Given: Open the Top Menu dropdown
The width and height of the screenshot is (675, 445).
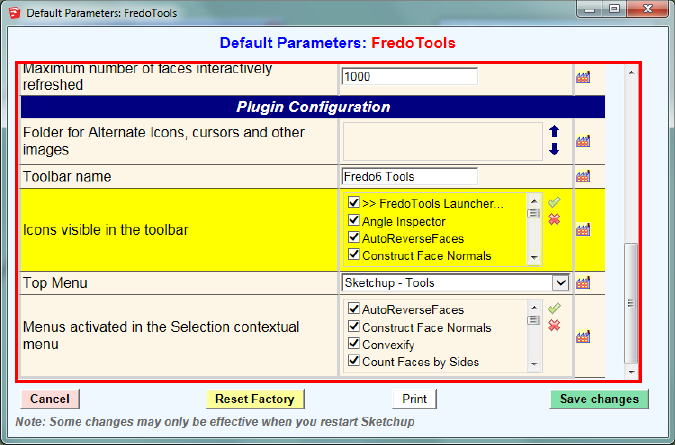Looking at the screenshot, I should tap(561, 283).
